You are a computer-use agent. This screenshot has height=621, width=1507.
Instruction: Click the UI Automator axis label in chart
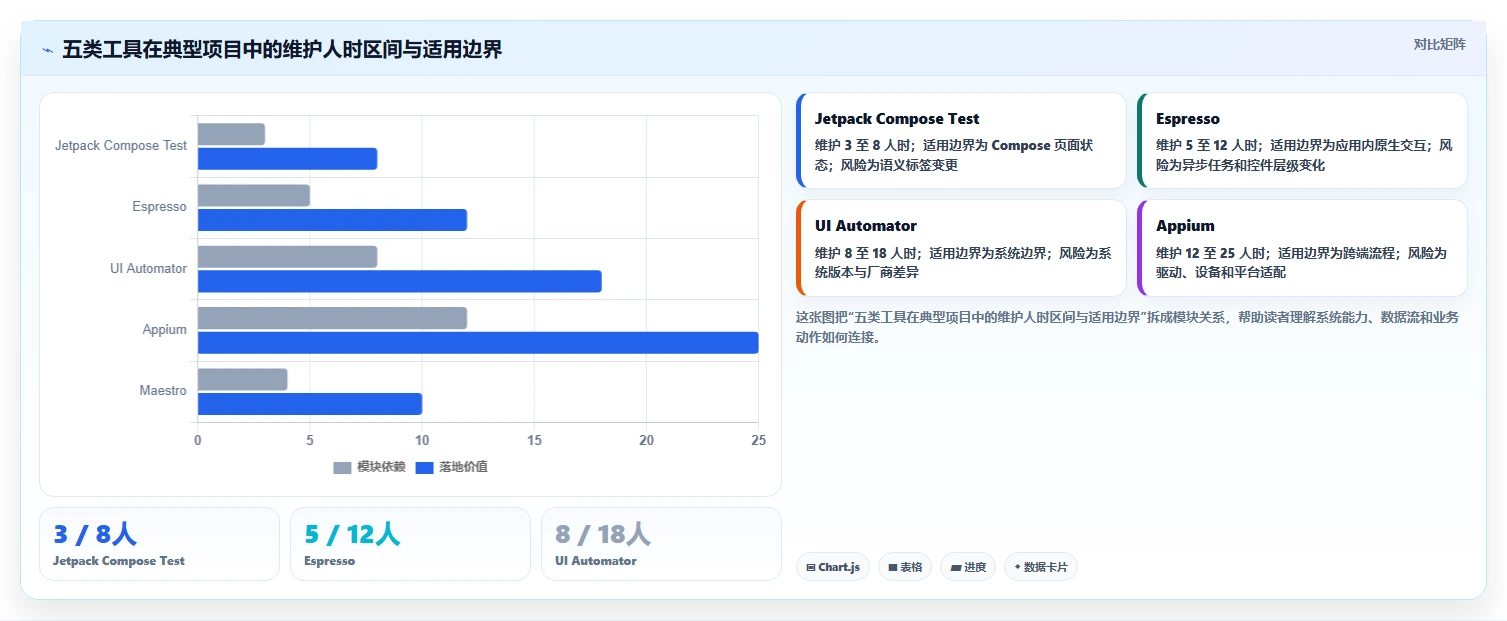click(149, 268)
